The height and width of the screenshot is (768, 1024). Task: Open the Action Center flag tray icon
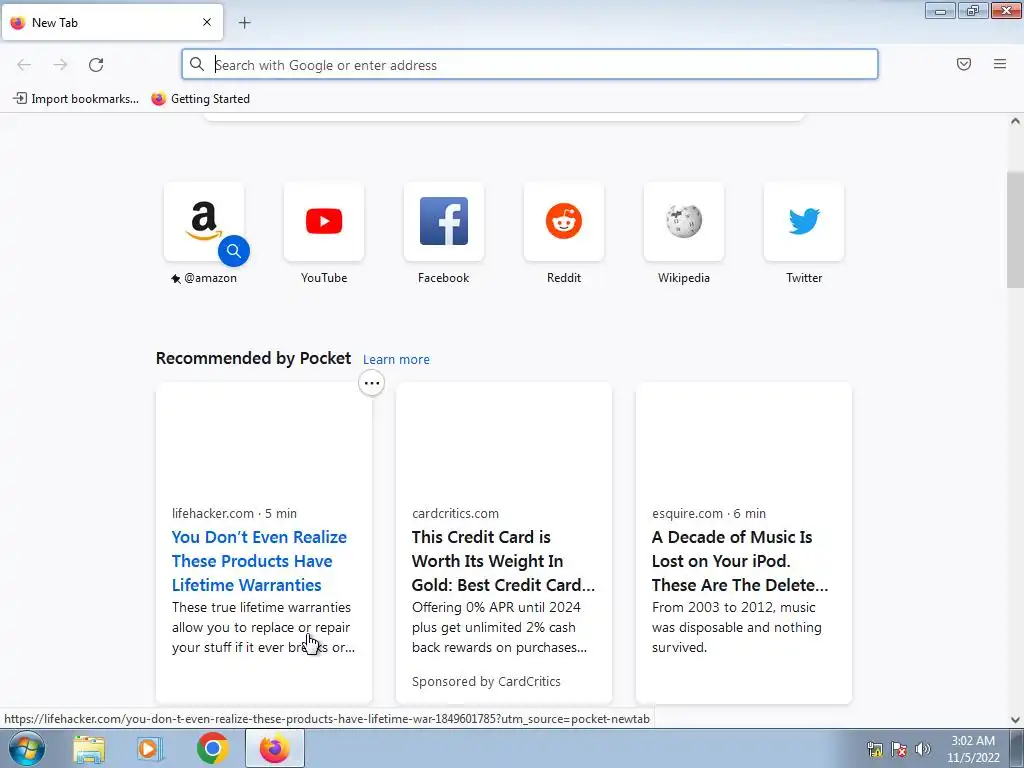[x=899, y=749]
